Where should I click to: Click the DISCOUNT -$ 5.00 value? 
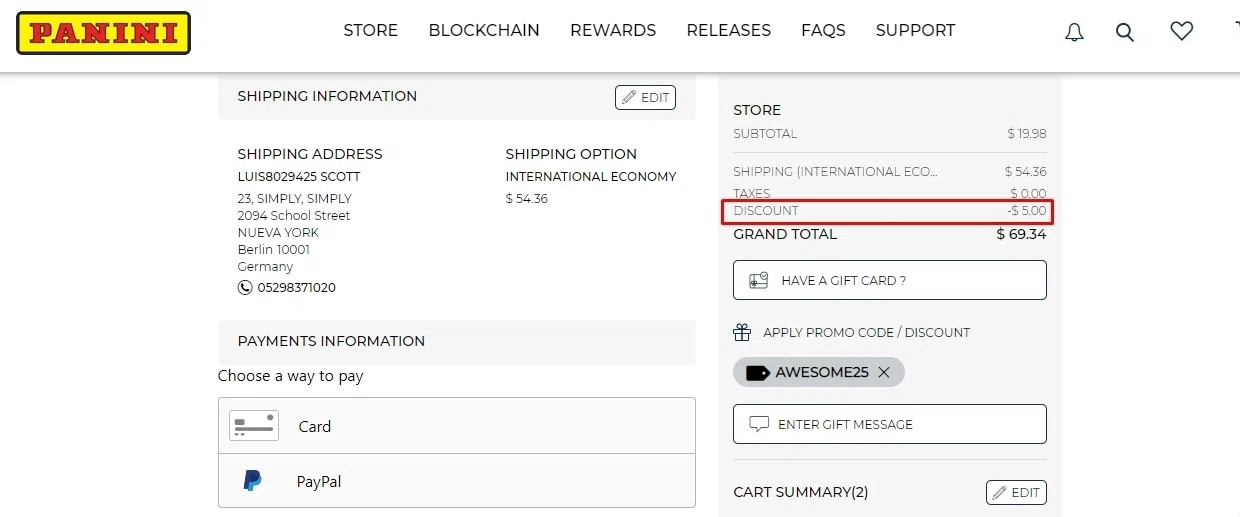point(1026,211)
